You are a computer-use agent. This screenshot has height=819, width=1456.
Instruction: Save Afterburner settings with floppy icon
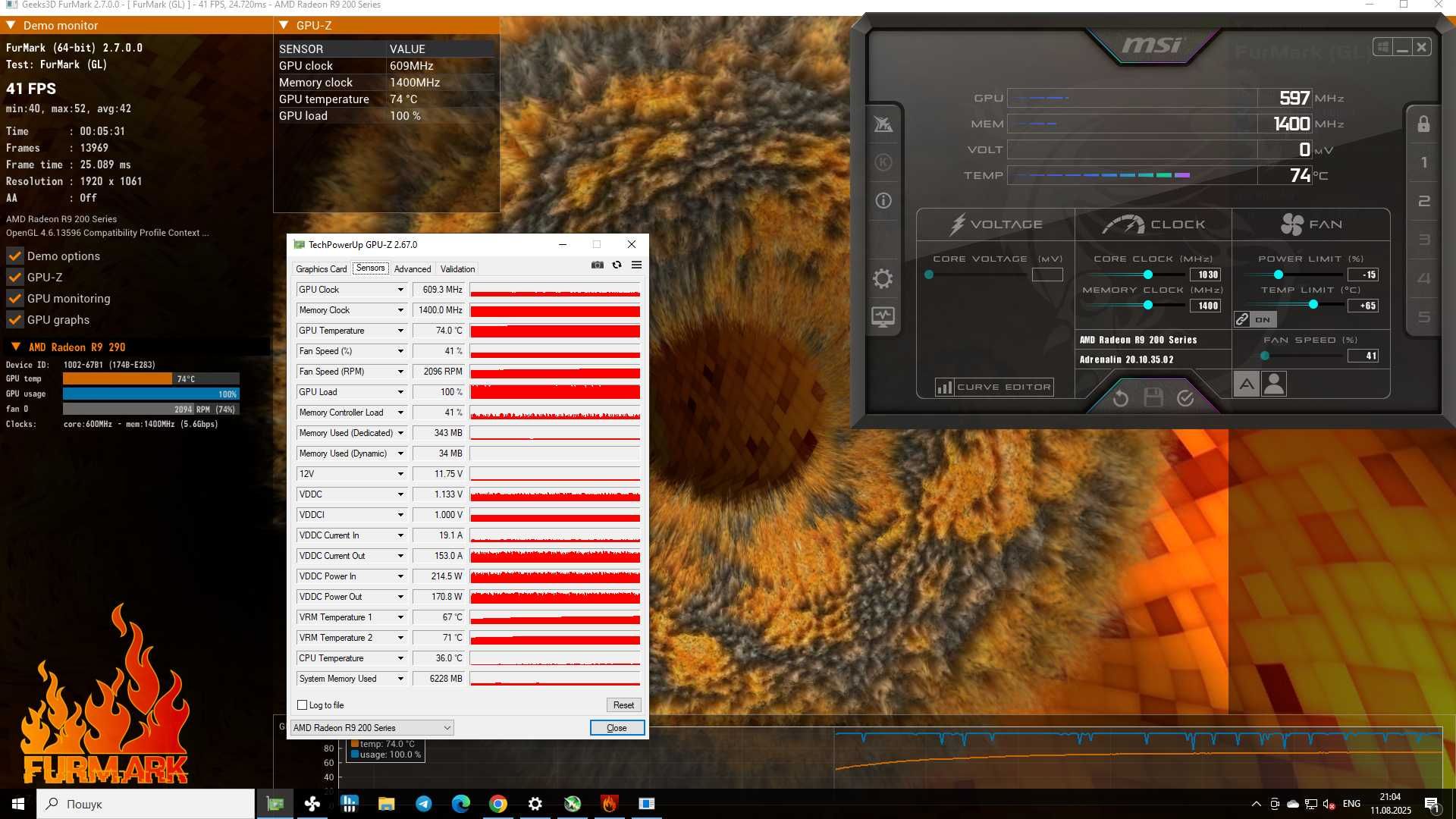pos(1153,397)
